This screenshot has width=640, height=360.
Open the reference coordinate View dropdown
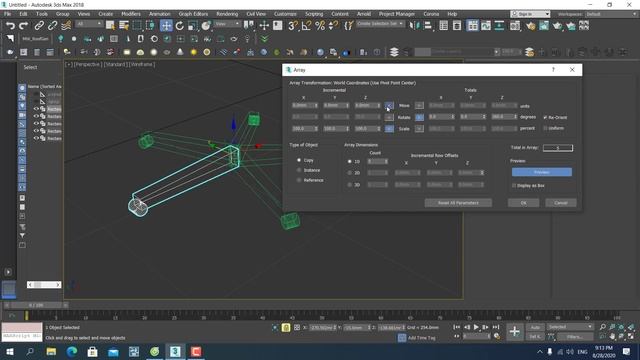coord(227,24)
